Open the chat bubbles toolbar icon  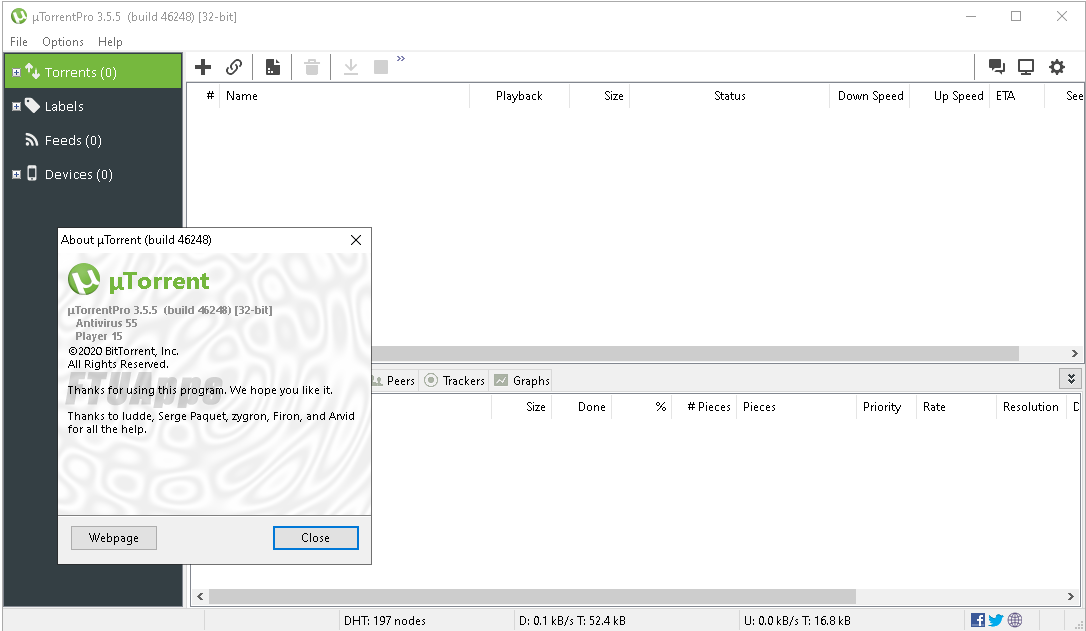pyautogui.click(x=997, y=66)
